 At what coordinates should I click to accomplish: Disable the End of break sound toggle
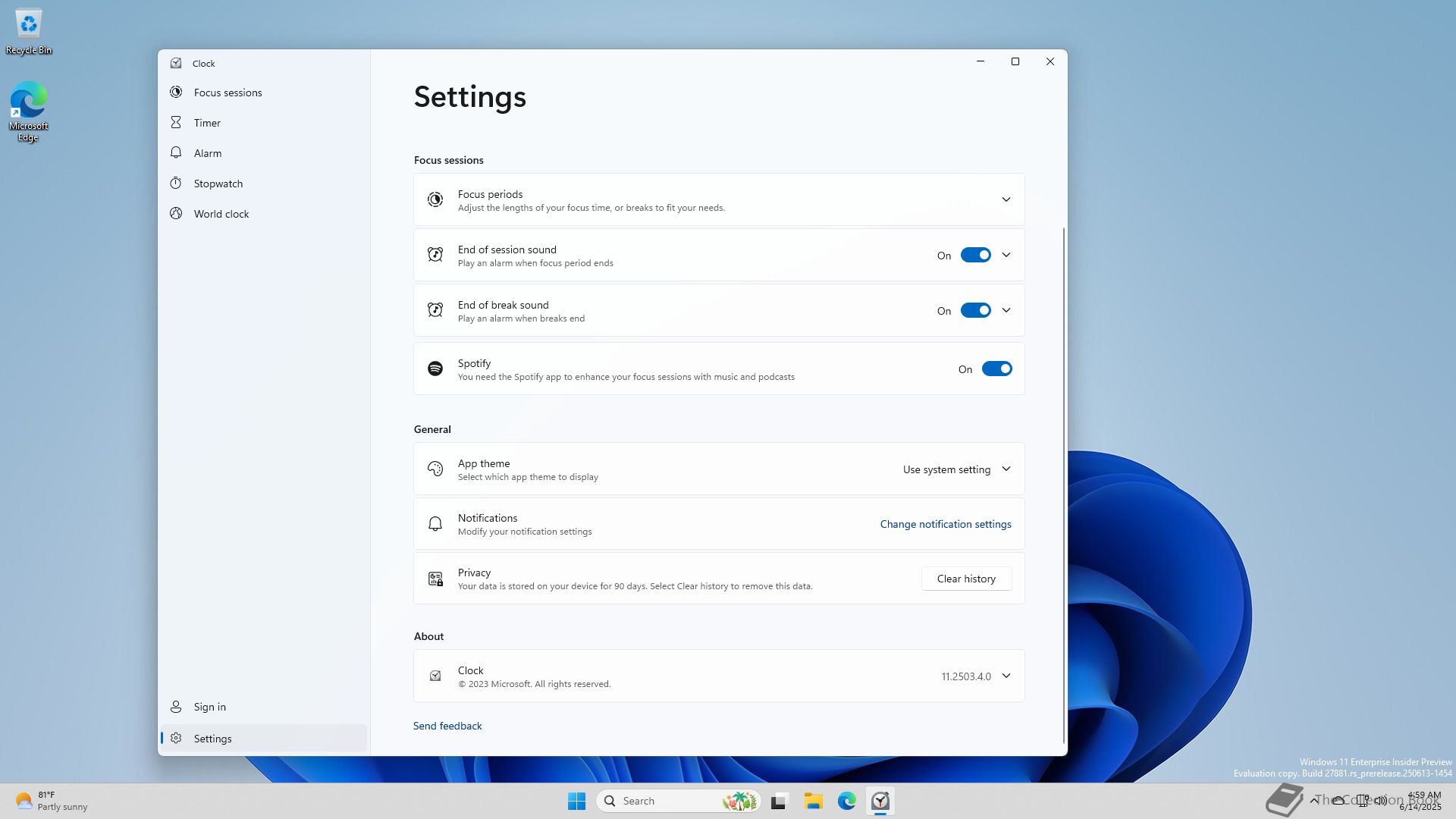(975, 311)
